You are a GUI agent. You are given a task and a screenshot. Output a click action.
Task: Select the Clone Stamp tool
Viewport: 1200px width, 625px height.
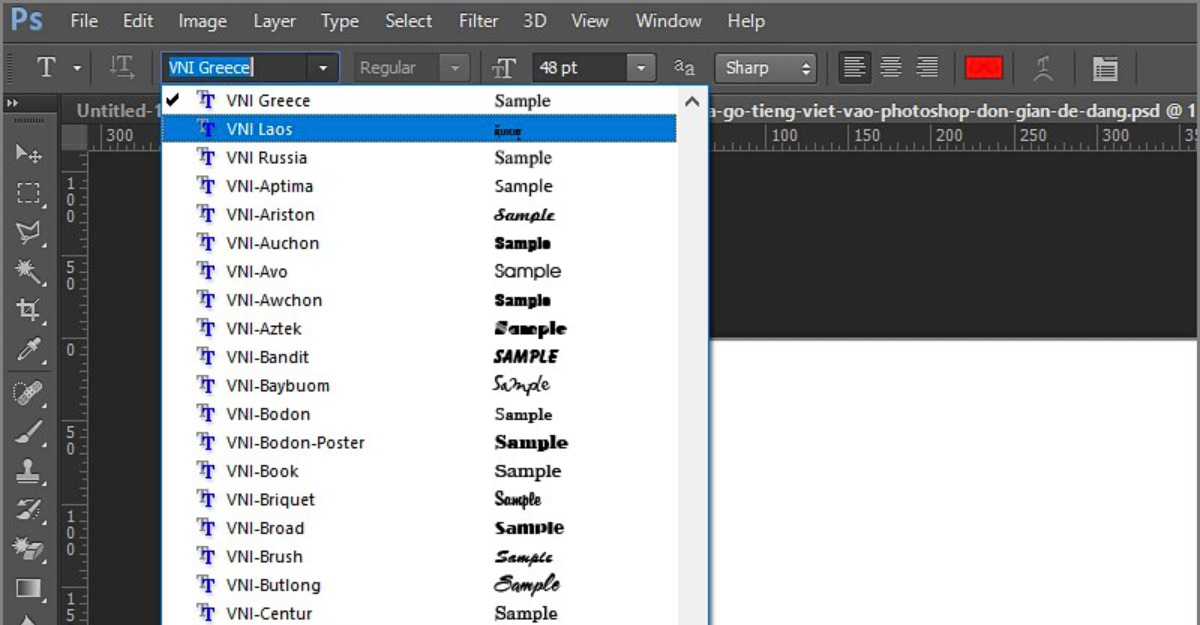point(29,471)
